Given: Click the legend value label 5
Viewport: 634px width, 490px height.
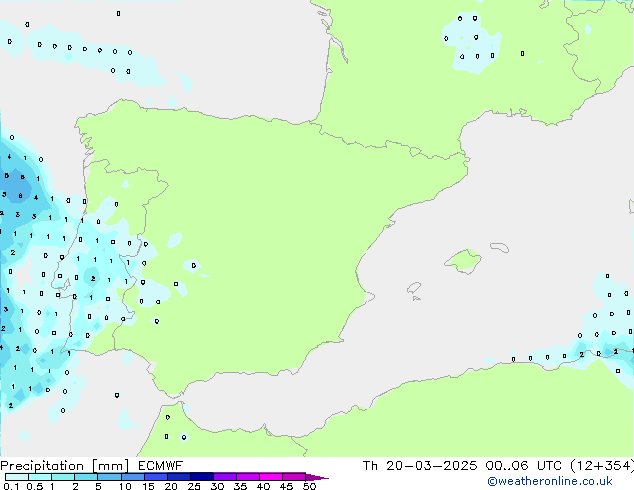Looking at the screenshot, I should pos(99,487).
